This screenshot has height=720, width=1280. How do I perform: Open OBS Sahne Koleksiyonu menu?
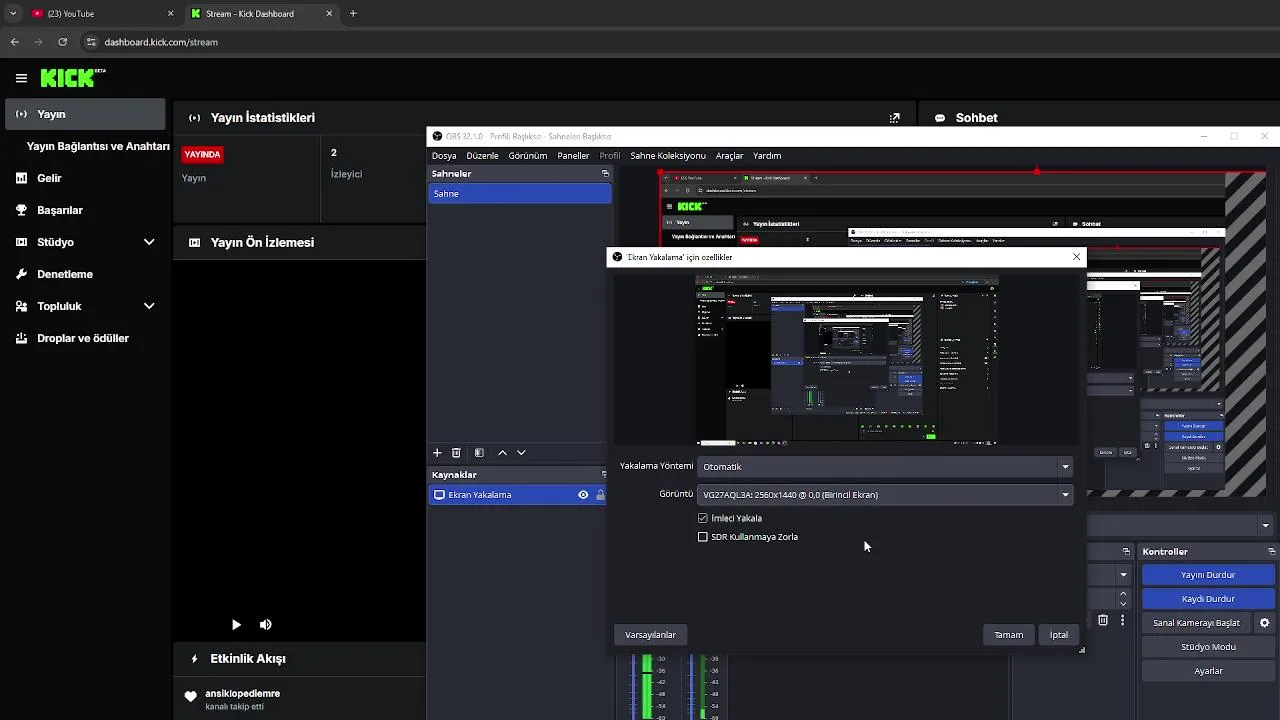pos(668,156)
